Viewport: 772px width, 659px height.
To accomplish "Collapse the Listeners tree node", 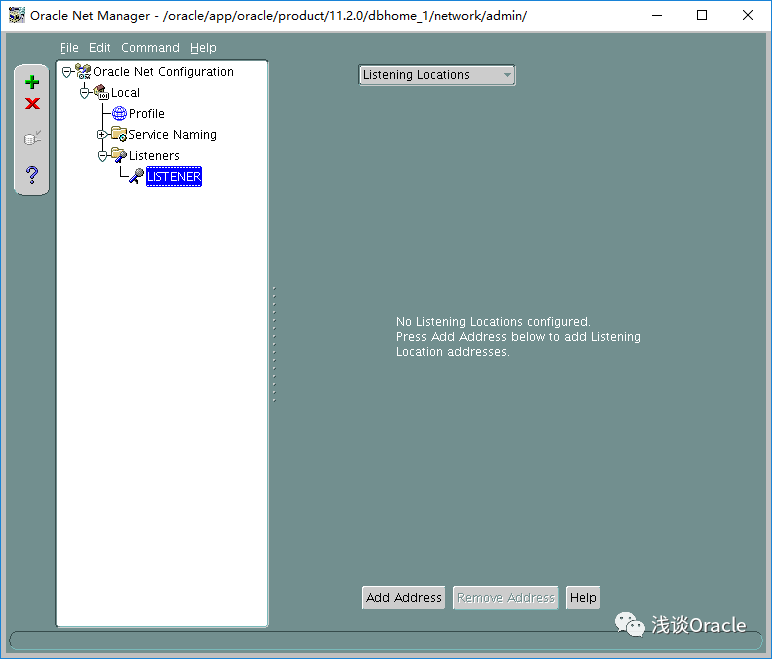I will (x=102, y=156).
